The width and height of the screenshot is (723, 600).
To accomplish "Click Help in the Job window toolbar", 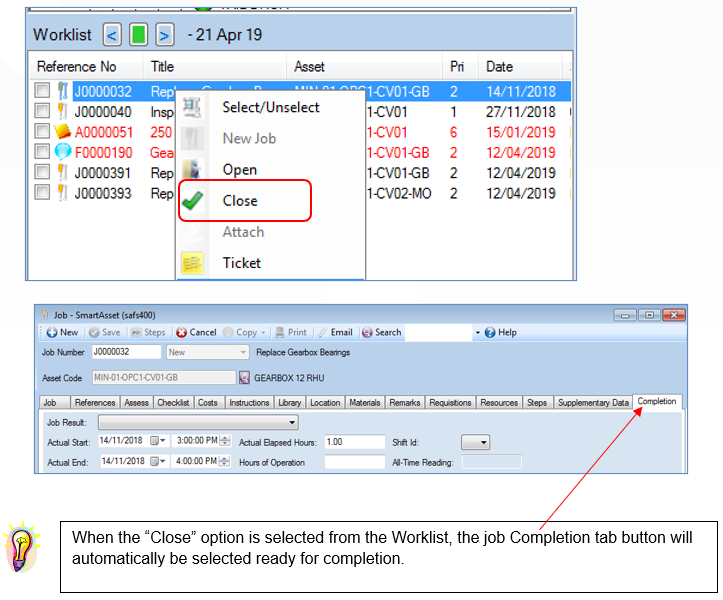I will tap(501, 332).
